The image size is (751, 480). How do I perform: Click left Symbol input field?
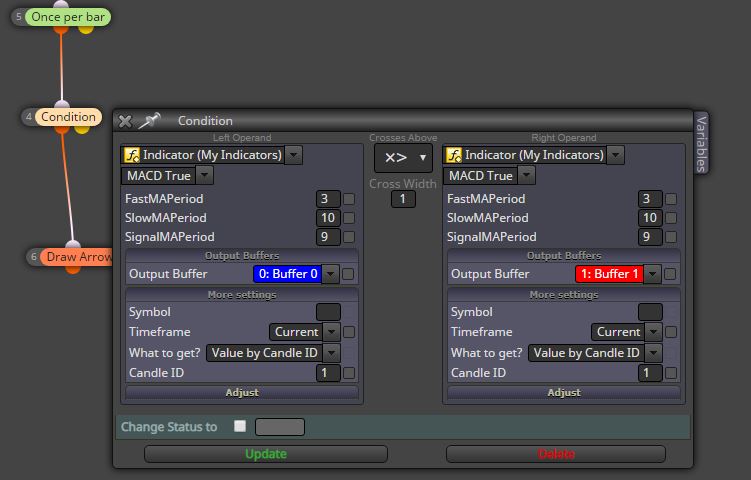[328, 312]
